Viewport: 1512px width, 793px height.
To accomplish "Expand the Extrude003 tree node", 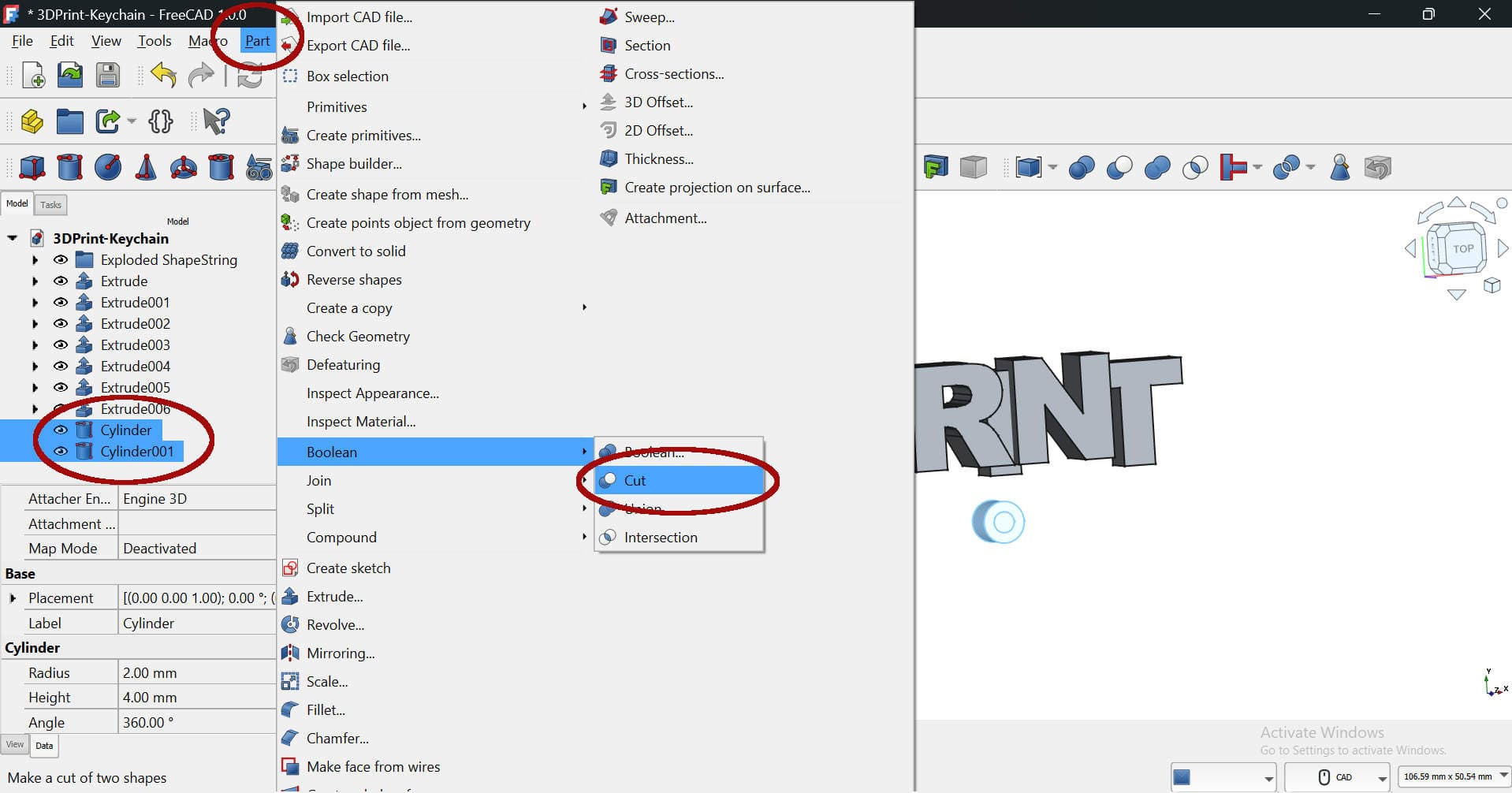I will tap(35, 344).
